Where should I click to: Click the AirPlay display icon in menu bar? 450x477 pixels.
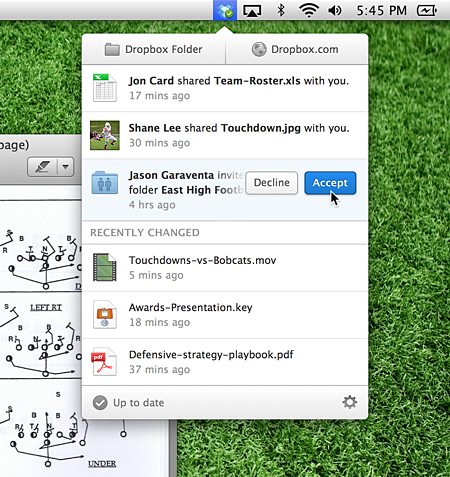[x=252, y=11]
